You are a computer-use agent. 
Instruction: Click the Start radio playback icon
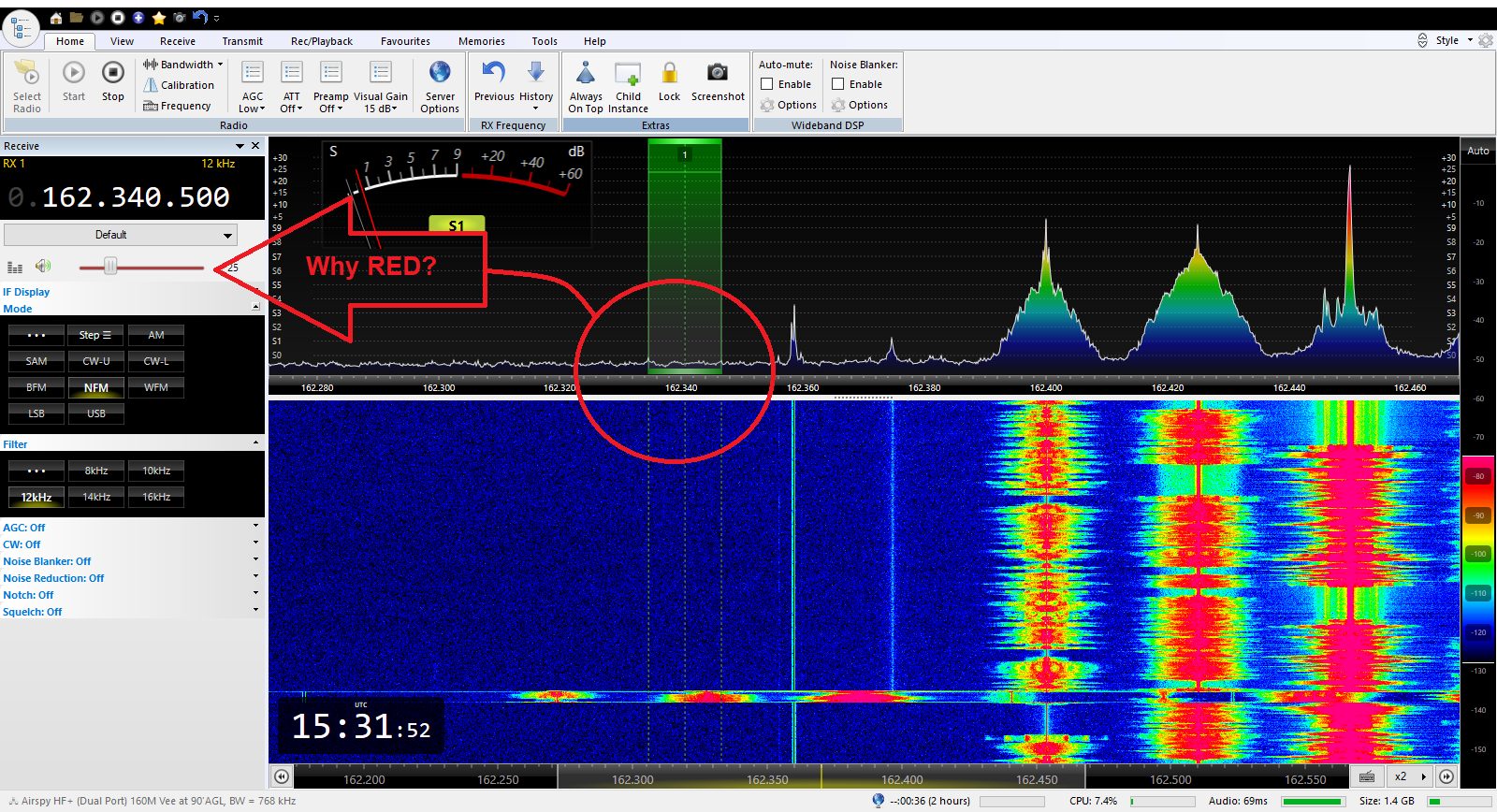pos(74,74)
